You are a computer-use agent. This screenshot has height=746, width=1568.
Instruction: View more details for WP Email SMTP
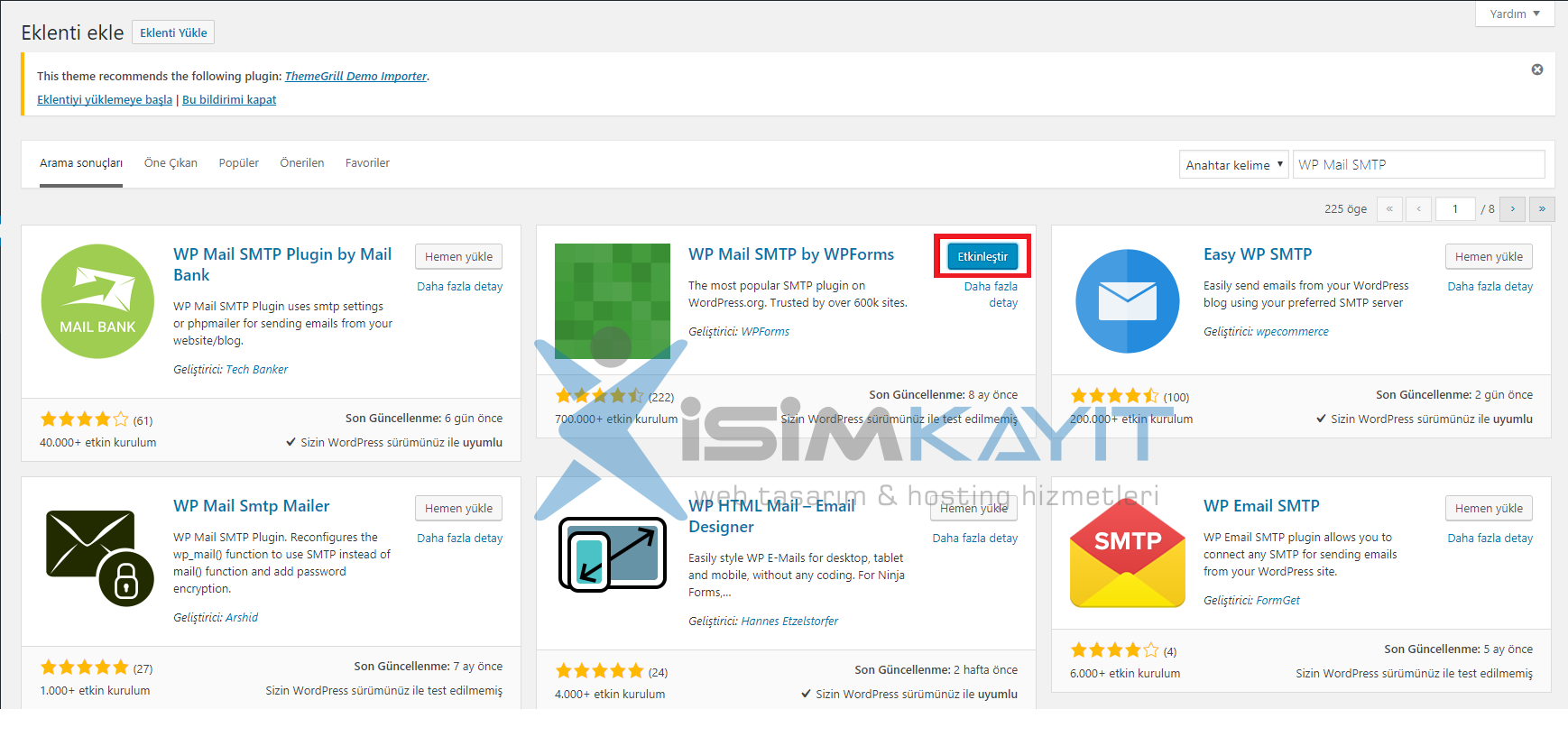click(1490, 538)
